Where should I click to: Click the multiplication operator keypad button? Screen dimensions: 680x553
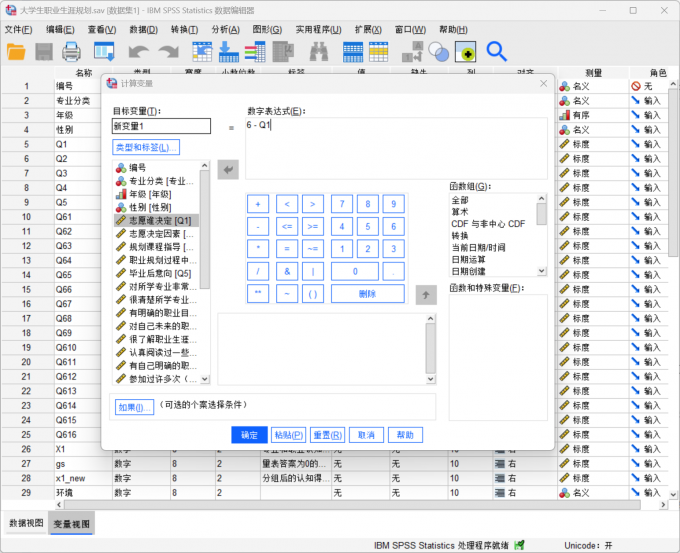258,249
